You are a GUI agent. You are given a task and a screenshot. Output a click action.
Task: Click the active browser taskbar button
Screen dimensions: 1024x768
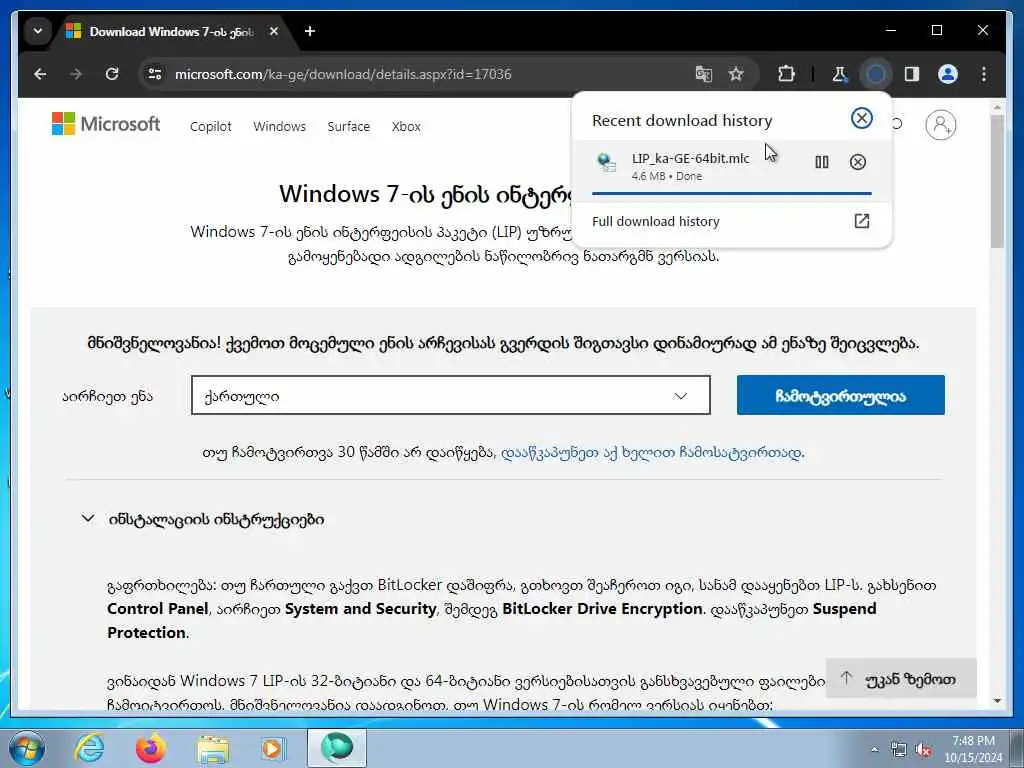point(337,748)
